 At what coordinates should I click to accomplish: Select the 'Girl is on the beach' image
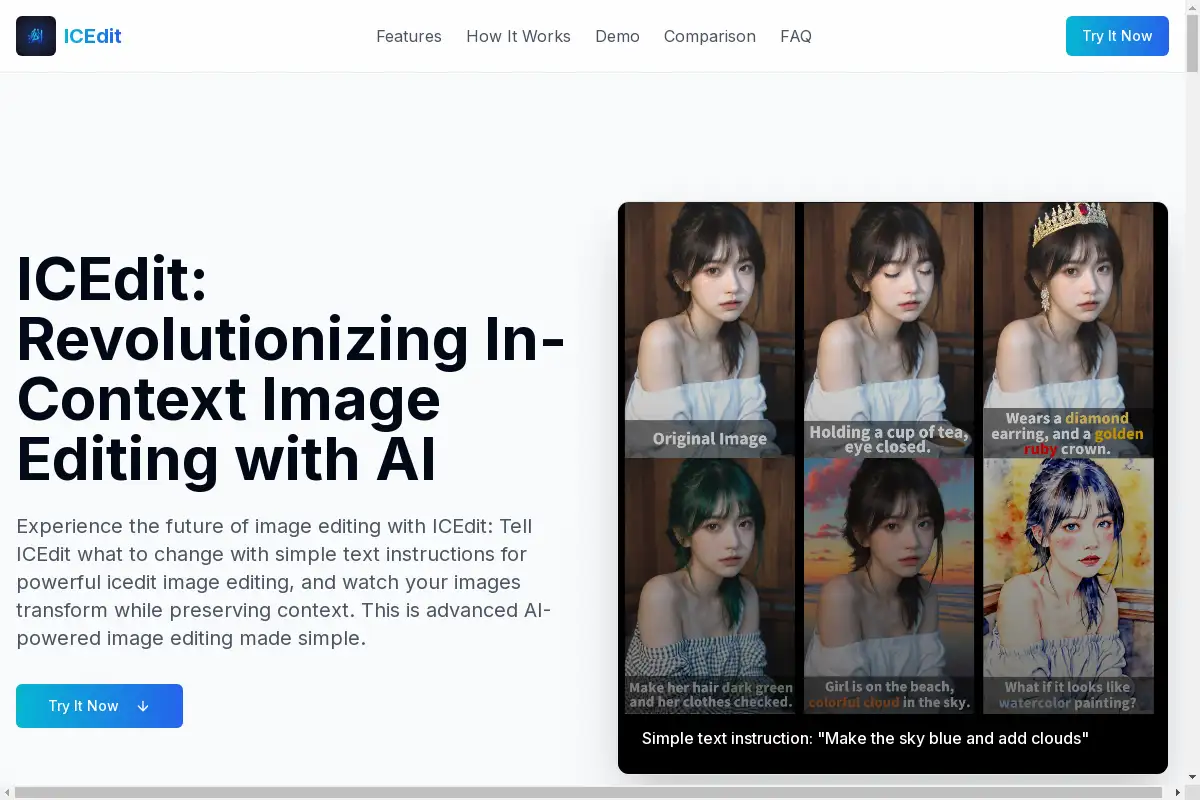click(889, 586)
